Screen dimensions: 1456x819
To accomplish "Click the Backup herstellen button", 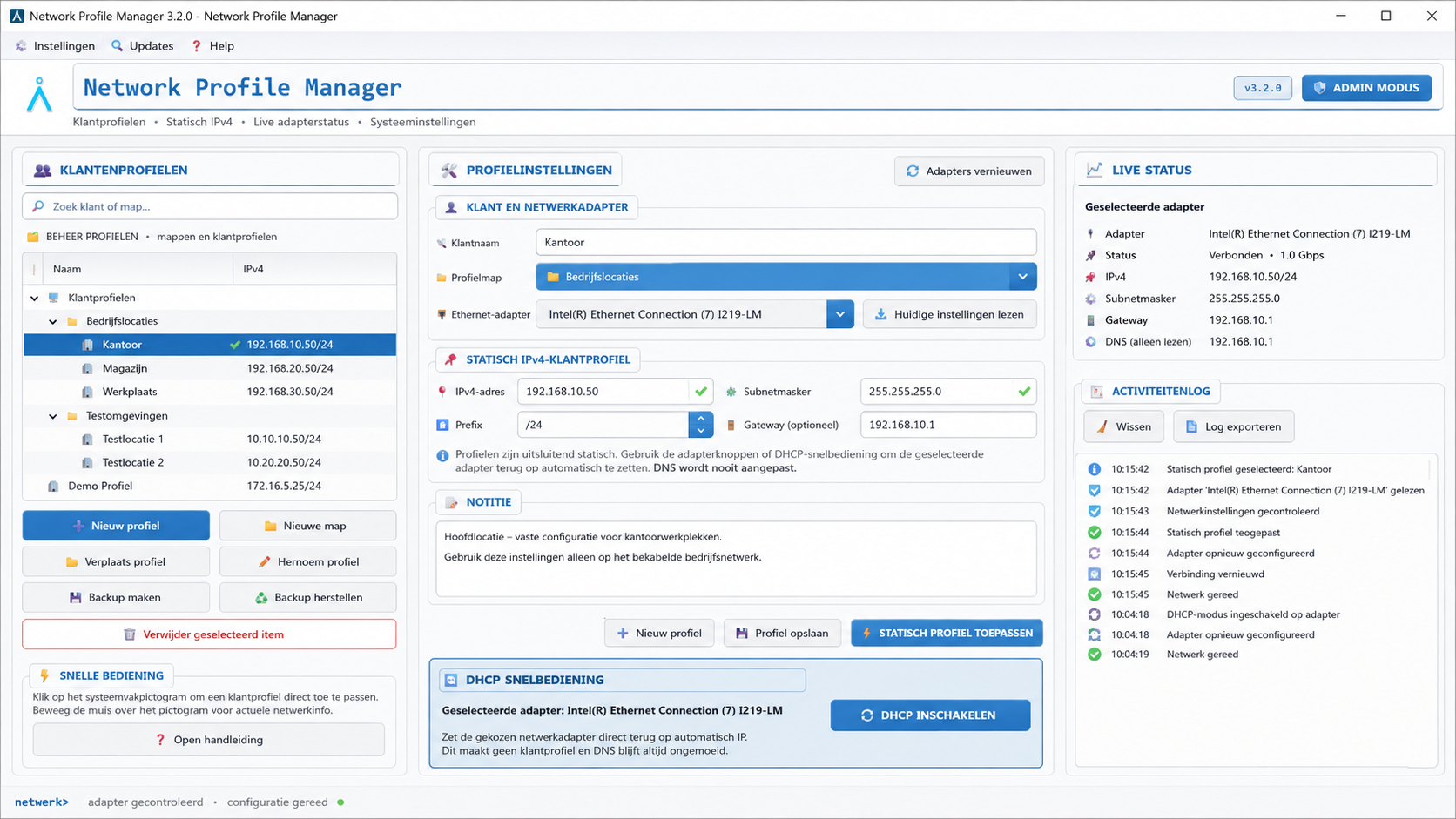I will pyautogui.click(x=307, y=597).
